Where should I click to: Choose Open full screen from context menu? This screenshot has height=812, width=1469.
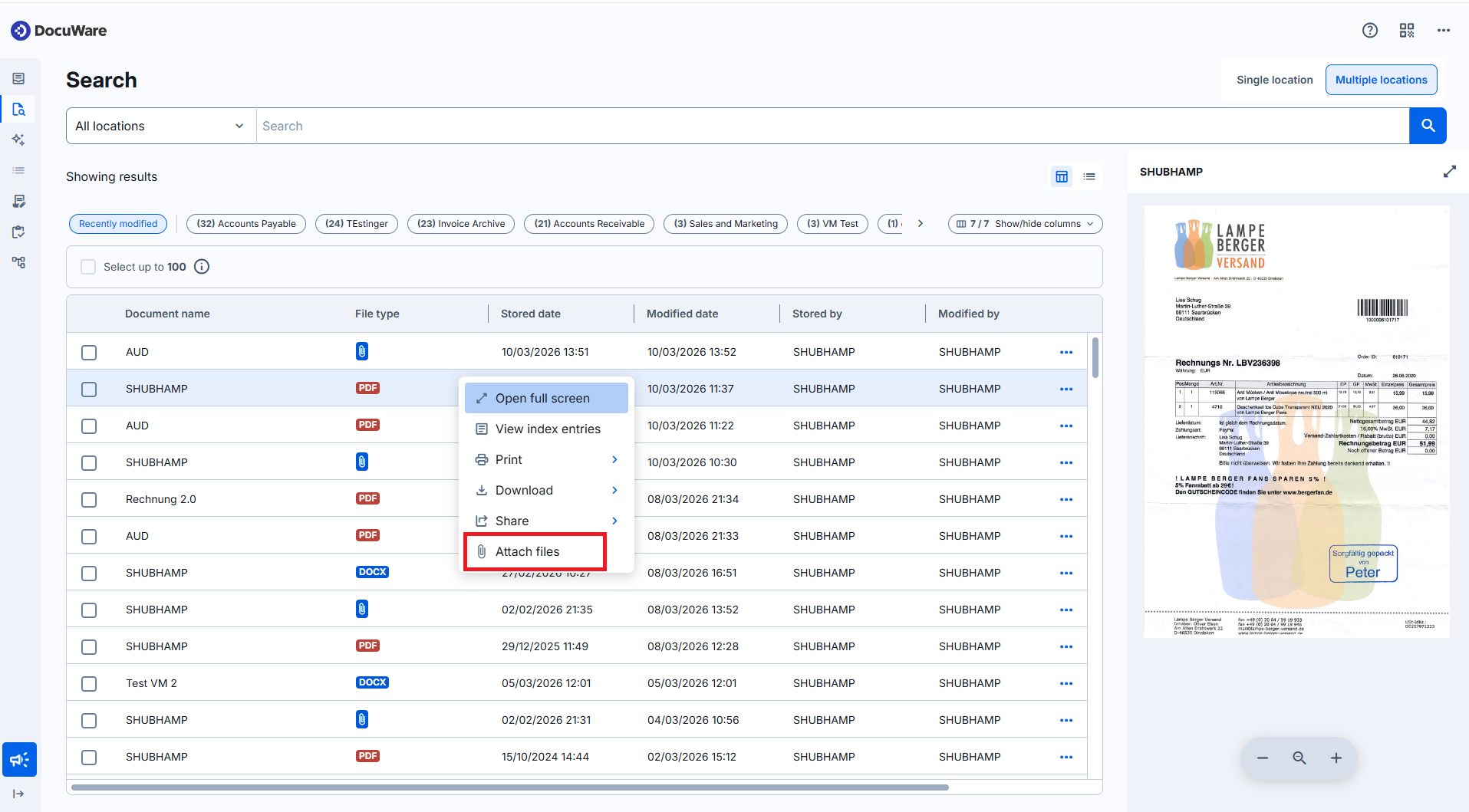click(x=546, y=398)
